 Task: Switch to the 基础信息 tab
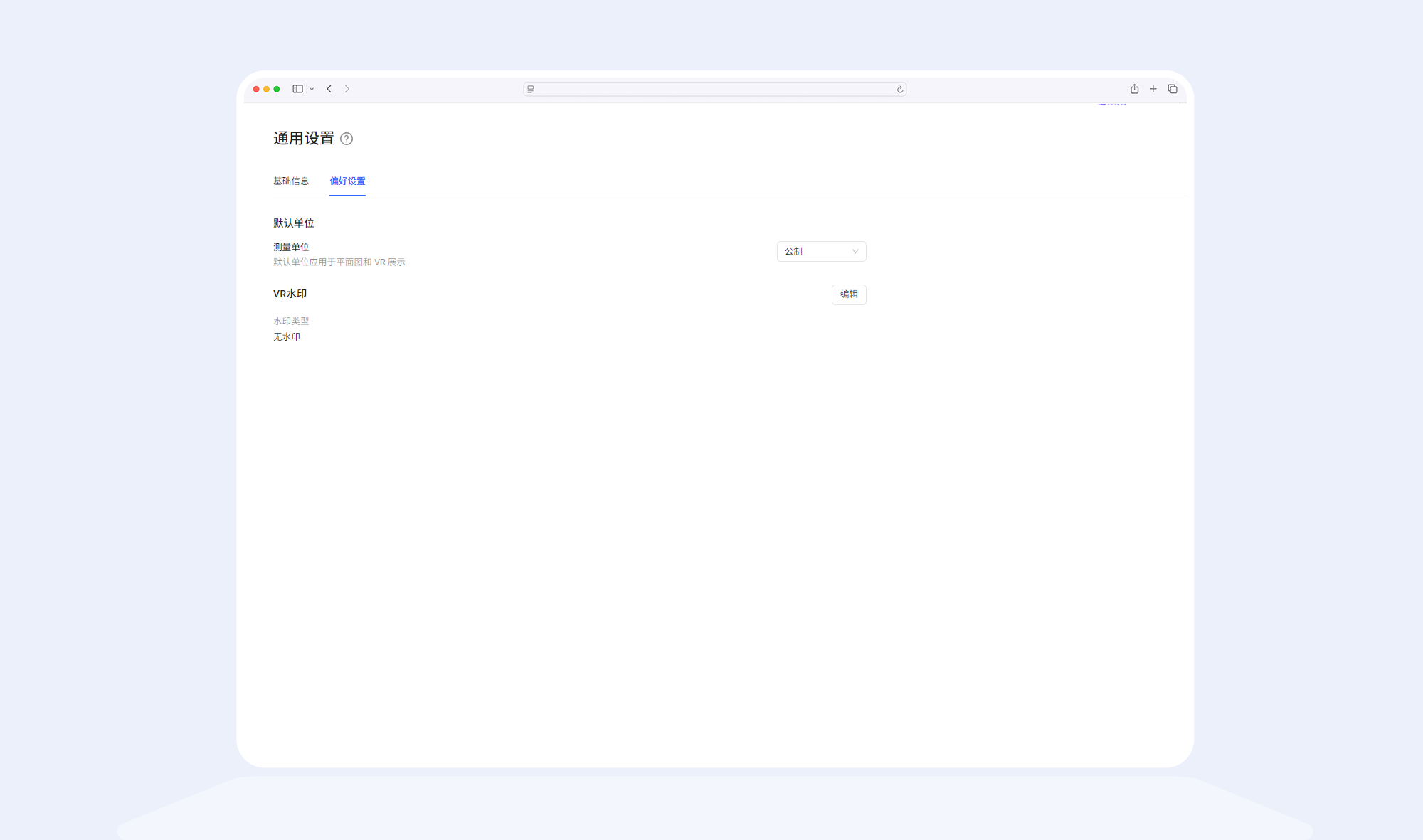[291, 181]
